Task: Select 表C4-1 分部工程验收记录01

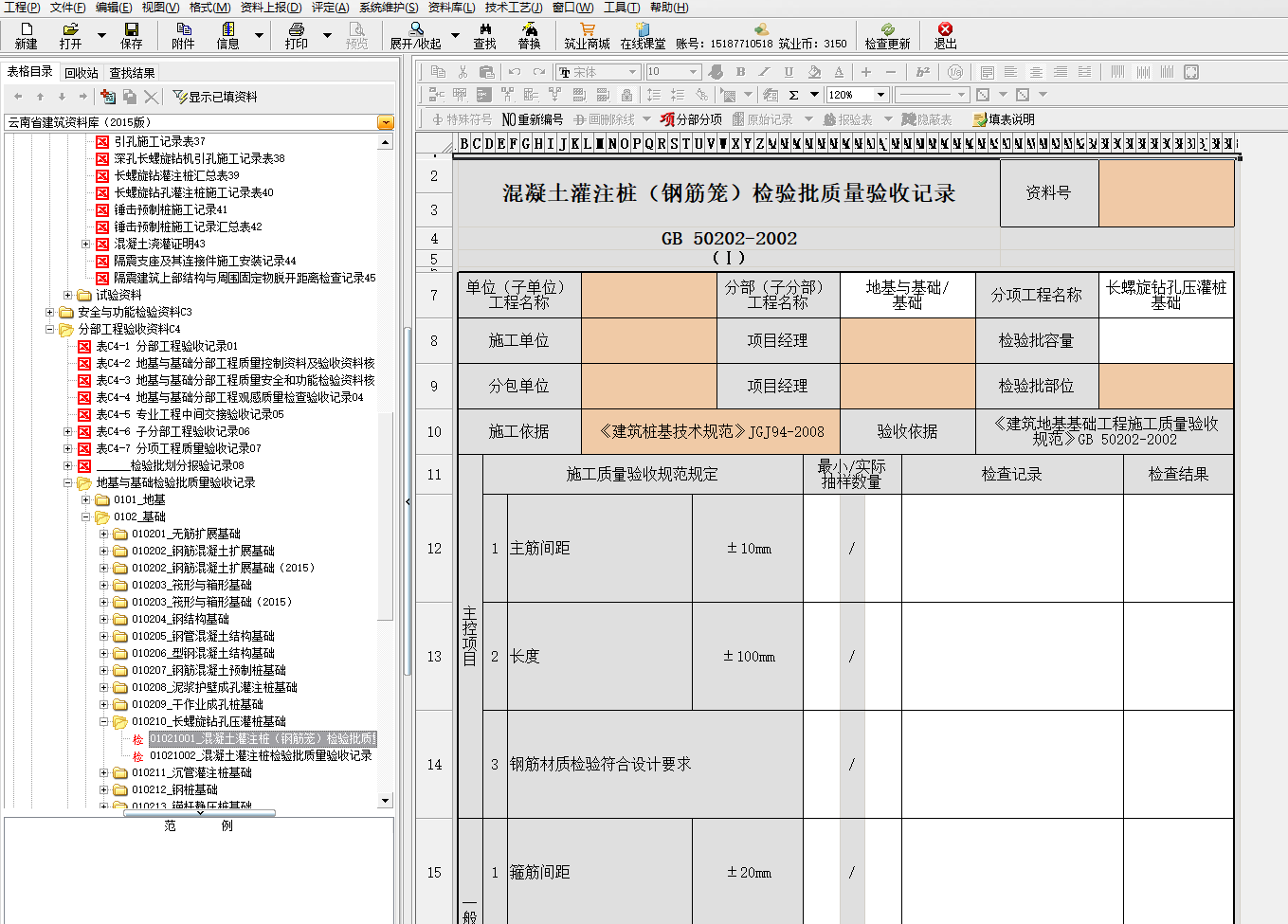Action: pyautogui.click(x=167, y=346)
